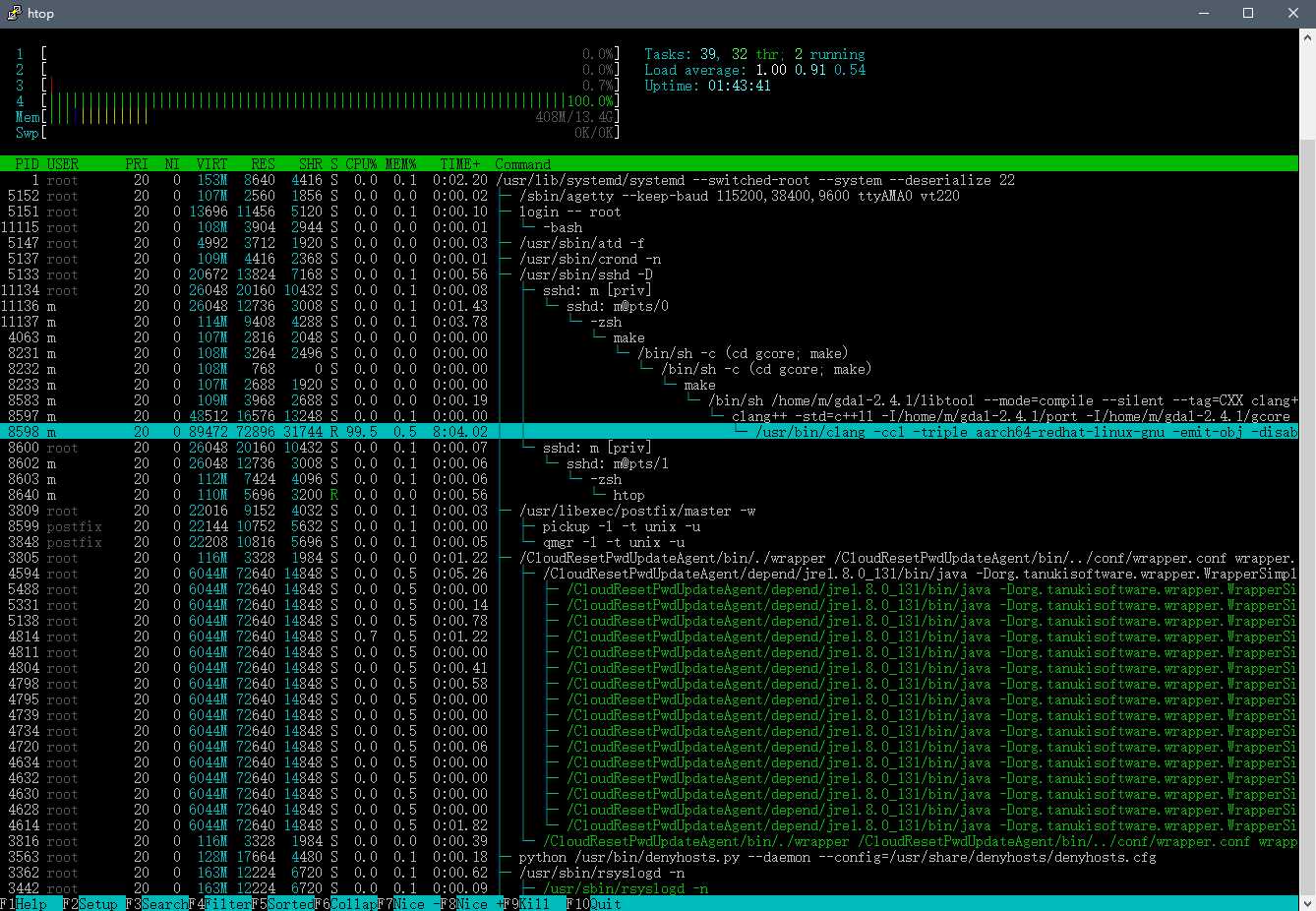
Task: Maximize the htop PuTTY window
Action: click(1247, 13)
